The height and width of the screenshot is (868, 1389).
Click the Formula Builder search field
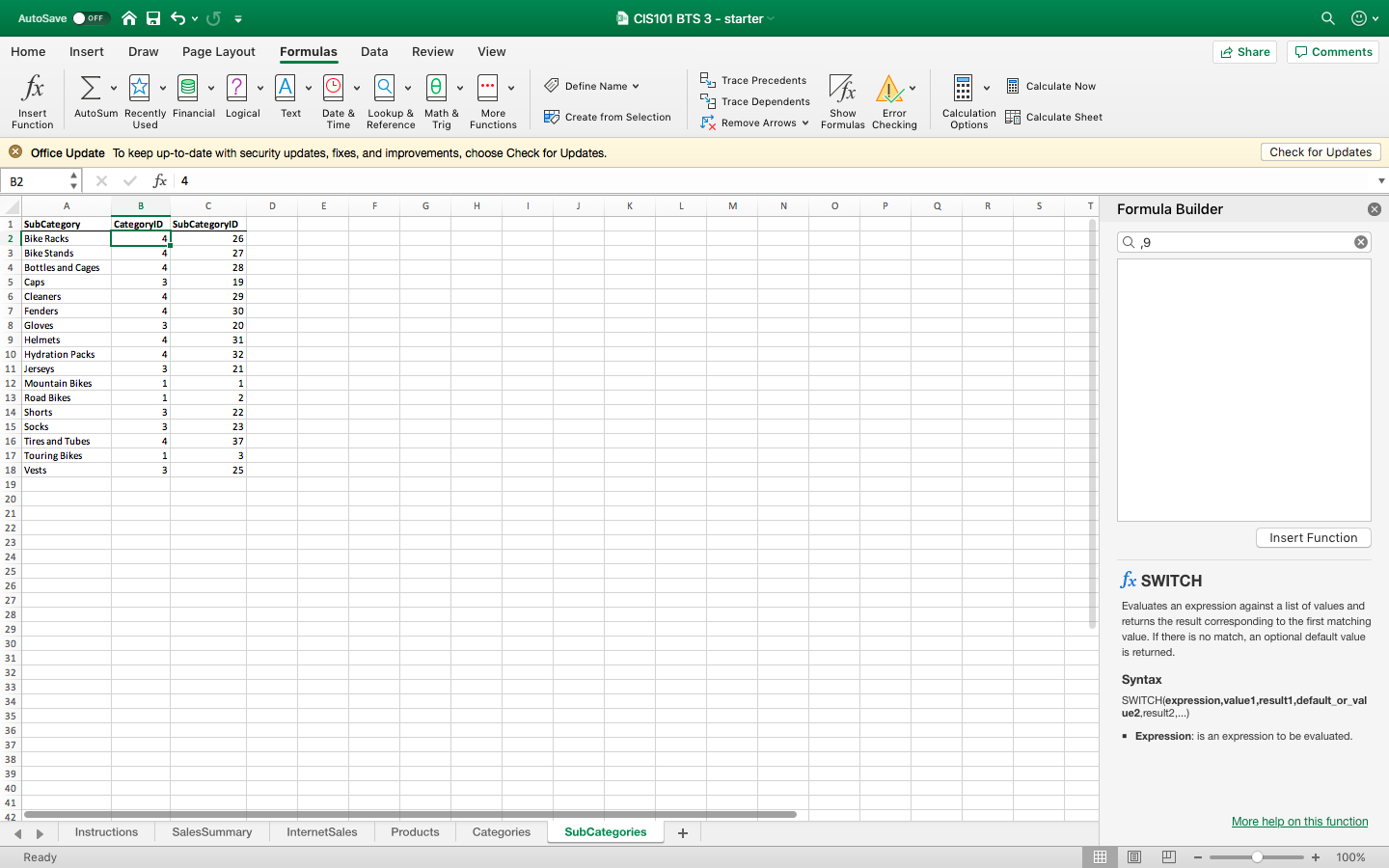point(1244,242)
